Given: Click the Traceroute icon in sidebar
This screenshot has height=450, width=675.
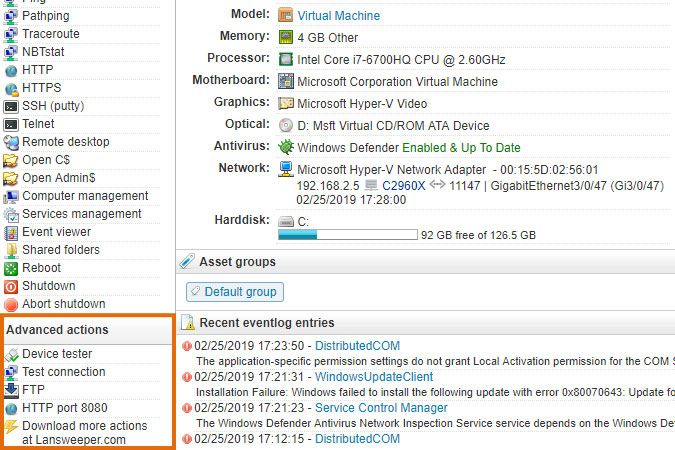Looking at the screenshot, I should (x=11, y=34).
